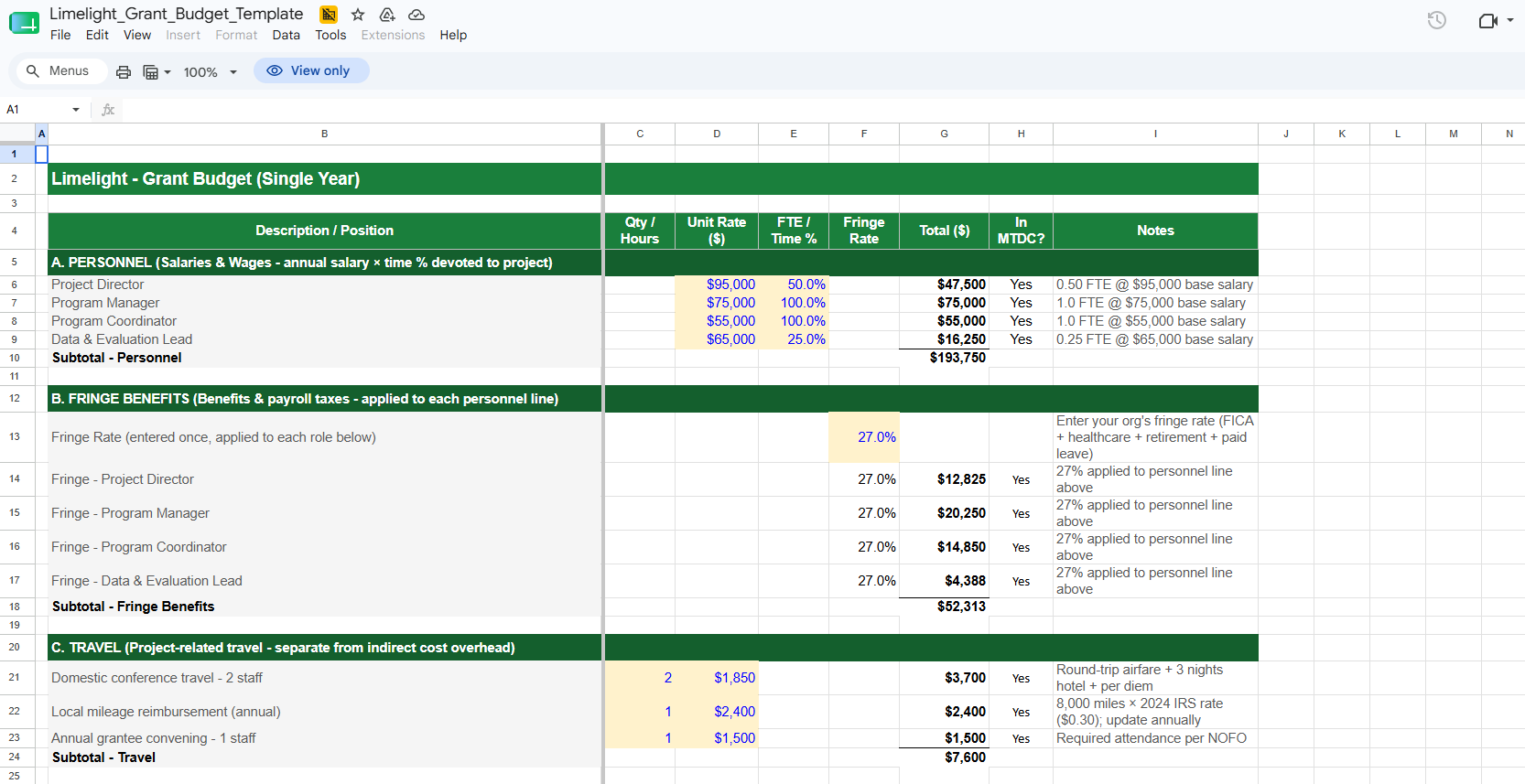Select 'Required attendance per NOFO' note
This screenshot has height=784, width=1525.
(x=1155, y=738)
